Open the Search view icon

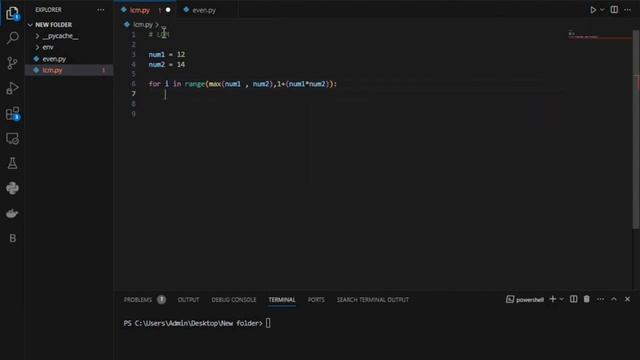(x=12, y=38)
